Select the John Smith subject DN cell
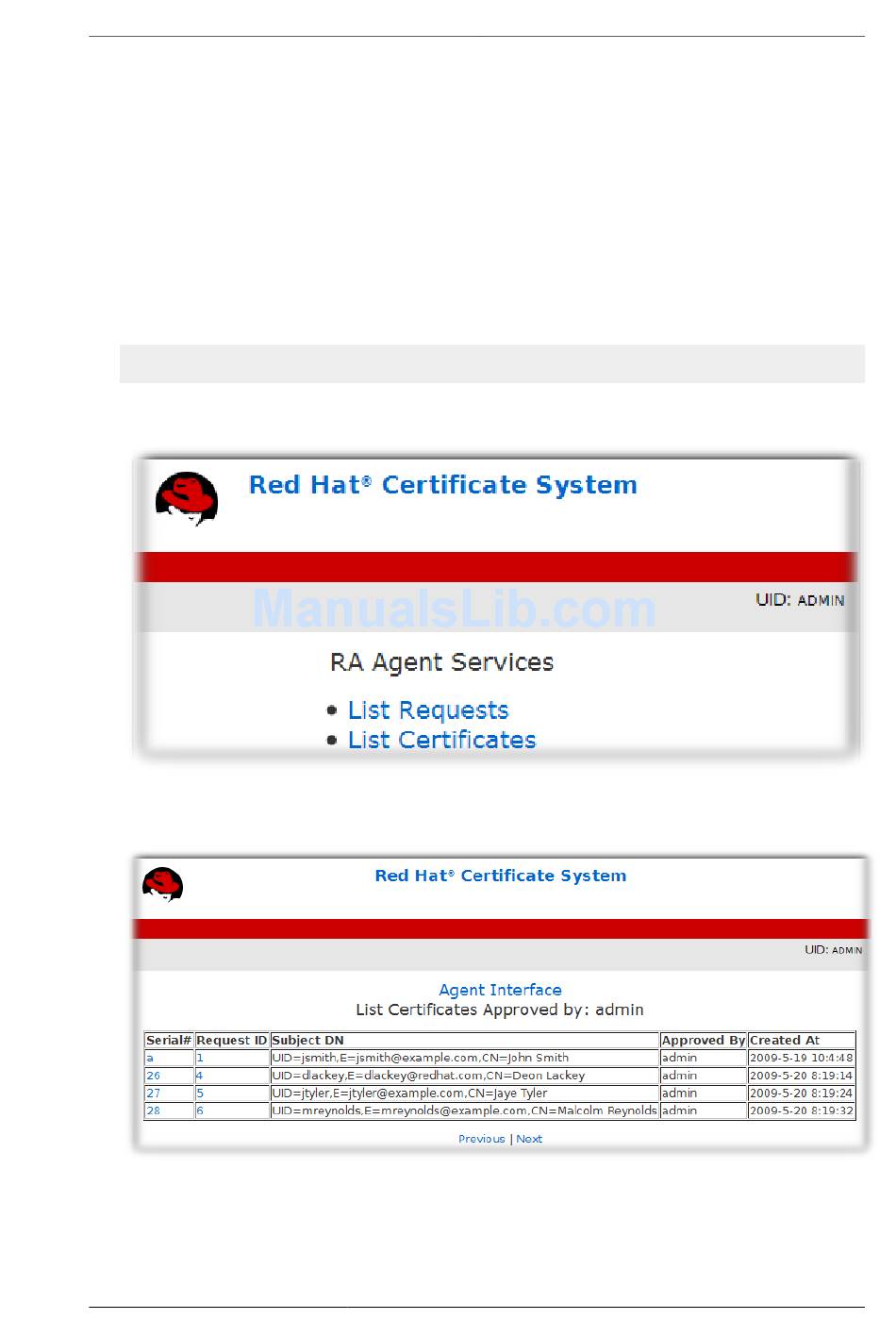 (465, 1058)
